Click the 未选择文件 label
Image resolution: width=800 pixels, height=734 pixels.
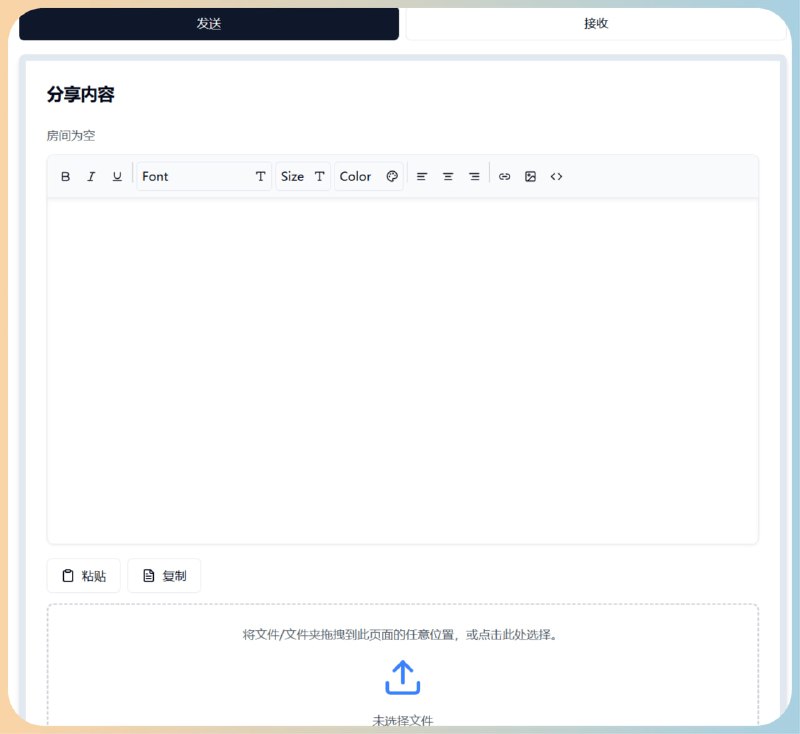[x=403, y=721]
